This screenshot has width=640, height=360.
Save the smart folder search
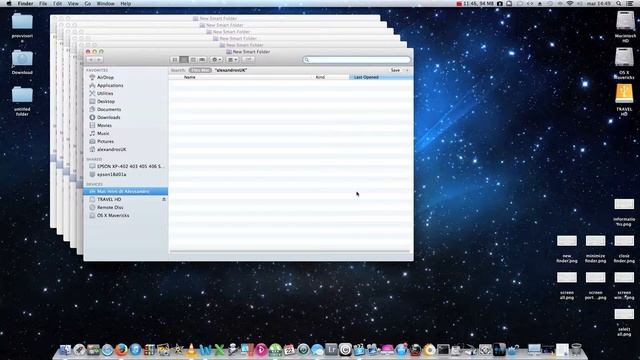(x=395, y=70)
